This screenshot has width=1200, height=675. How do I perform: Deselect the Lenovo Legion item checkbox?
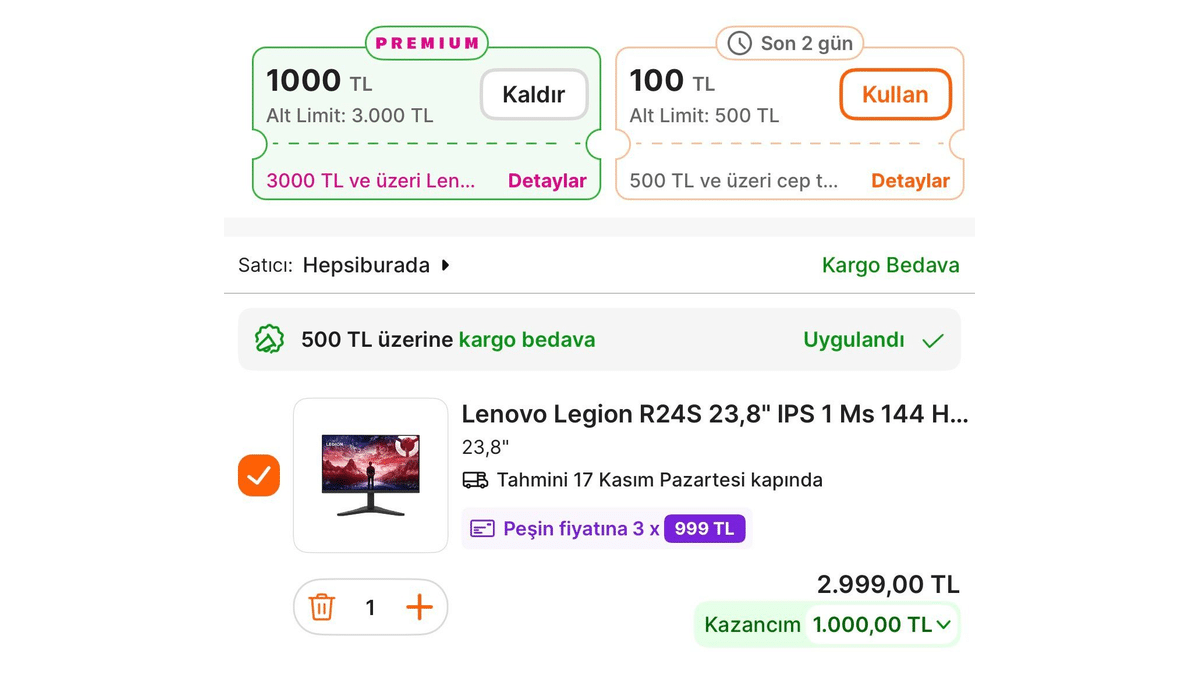[x=258, y=475]
